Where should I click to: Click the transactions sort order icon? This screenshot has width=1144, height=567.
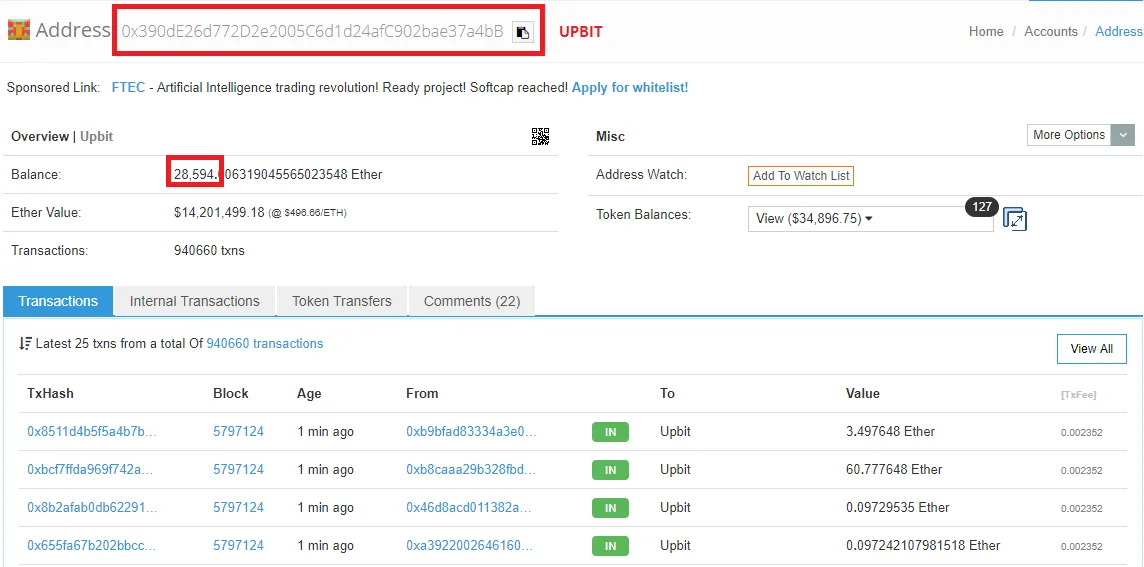pos(25,343)
